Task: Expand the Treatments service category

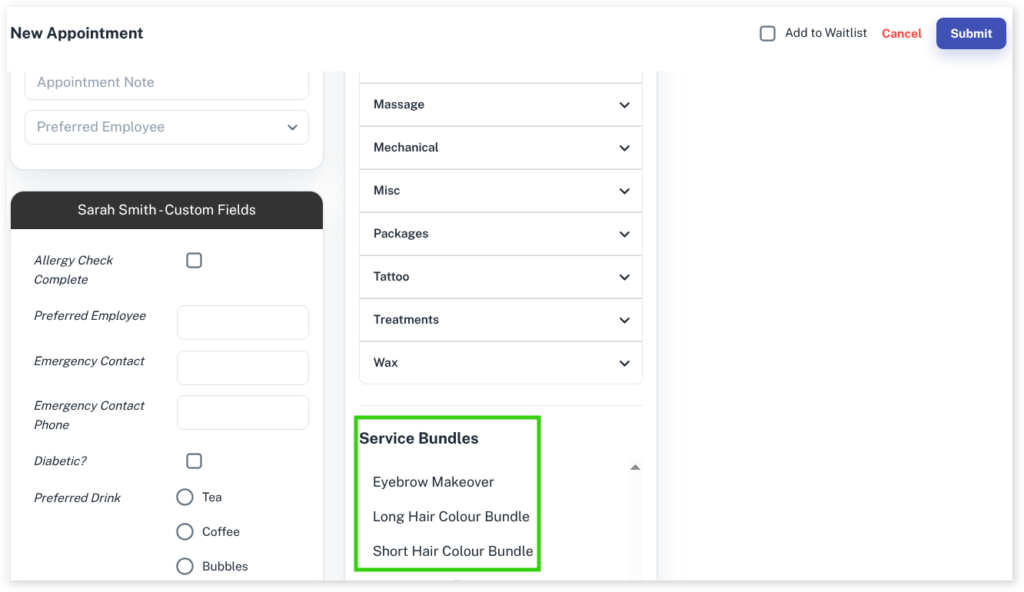Action: 500,320
